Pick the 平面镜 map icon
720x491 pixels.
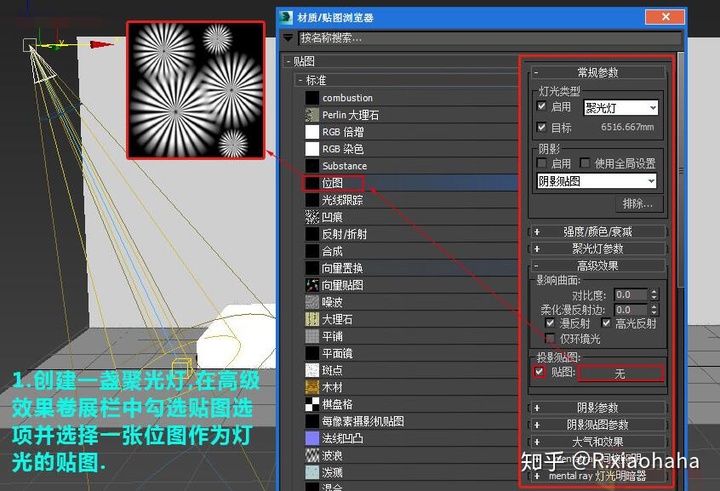point(312,353)
